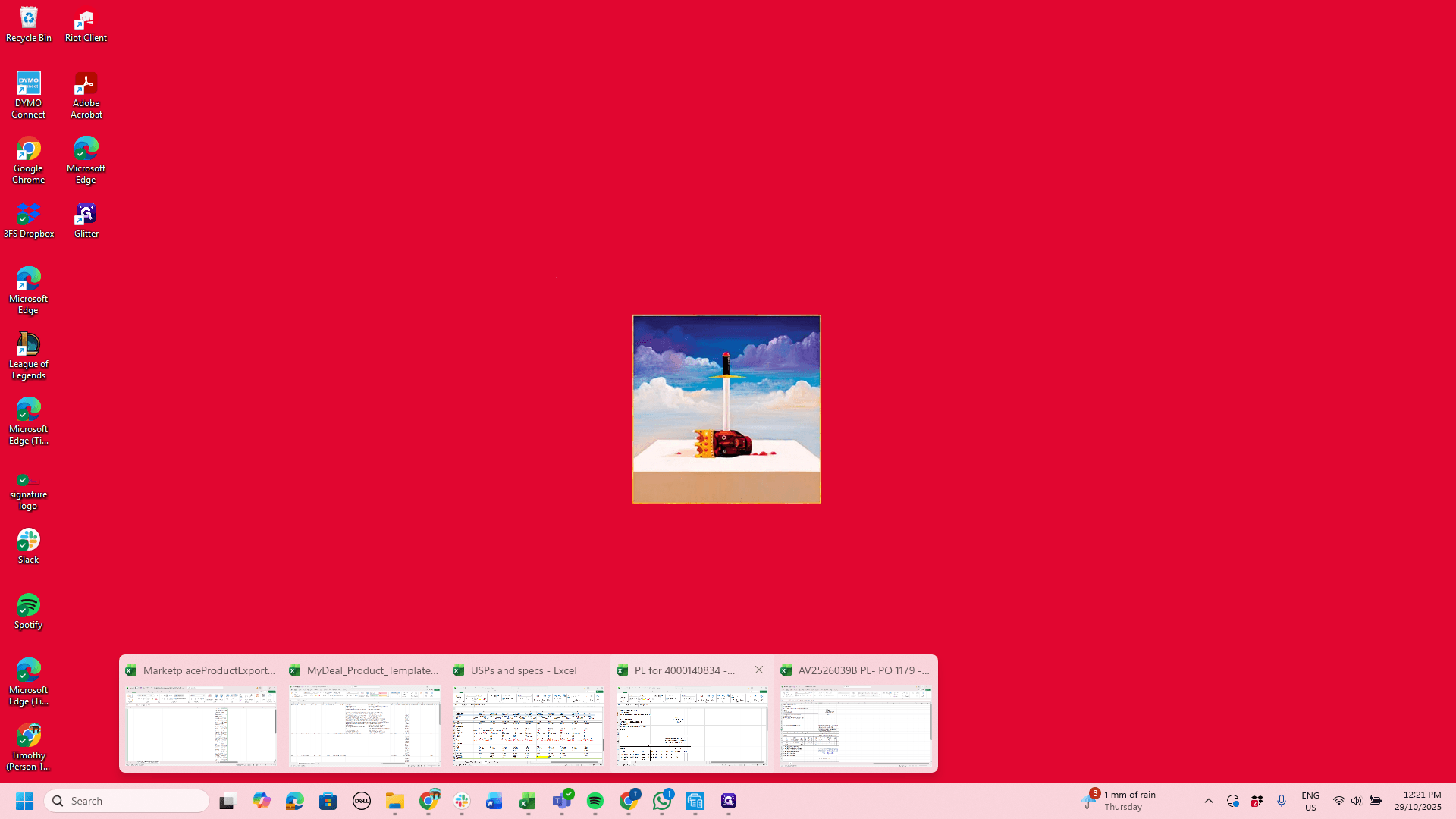The image size is (1456, 819).
Task: Select the Glitter desktop shortcut
Action: click(x=86, y=221)
